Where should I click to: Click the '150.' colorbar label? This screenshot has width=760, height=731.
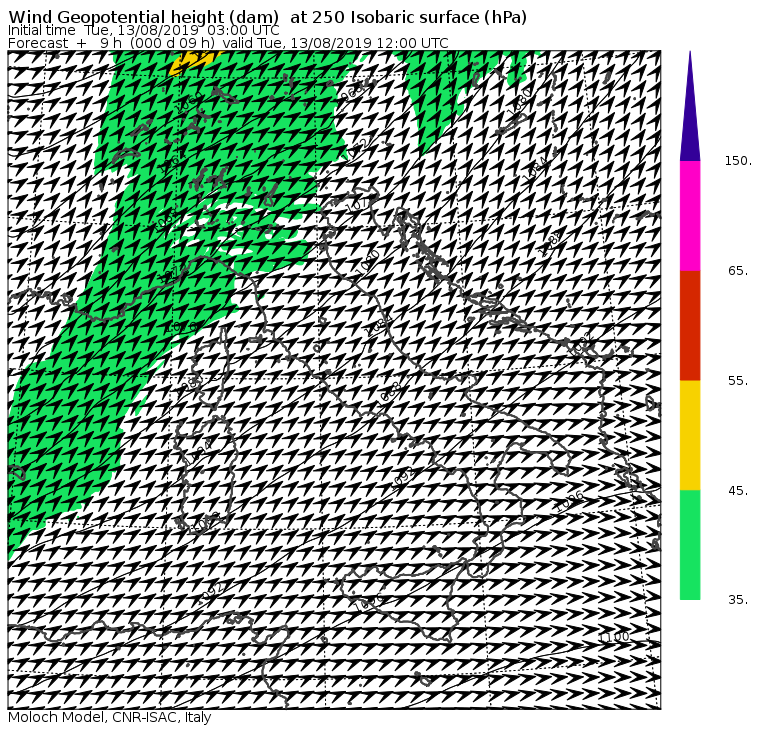pos(738,161)
